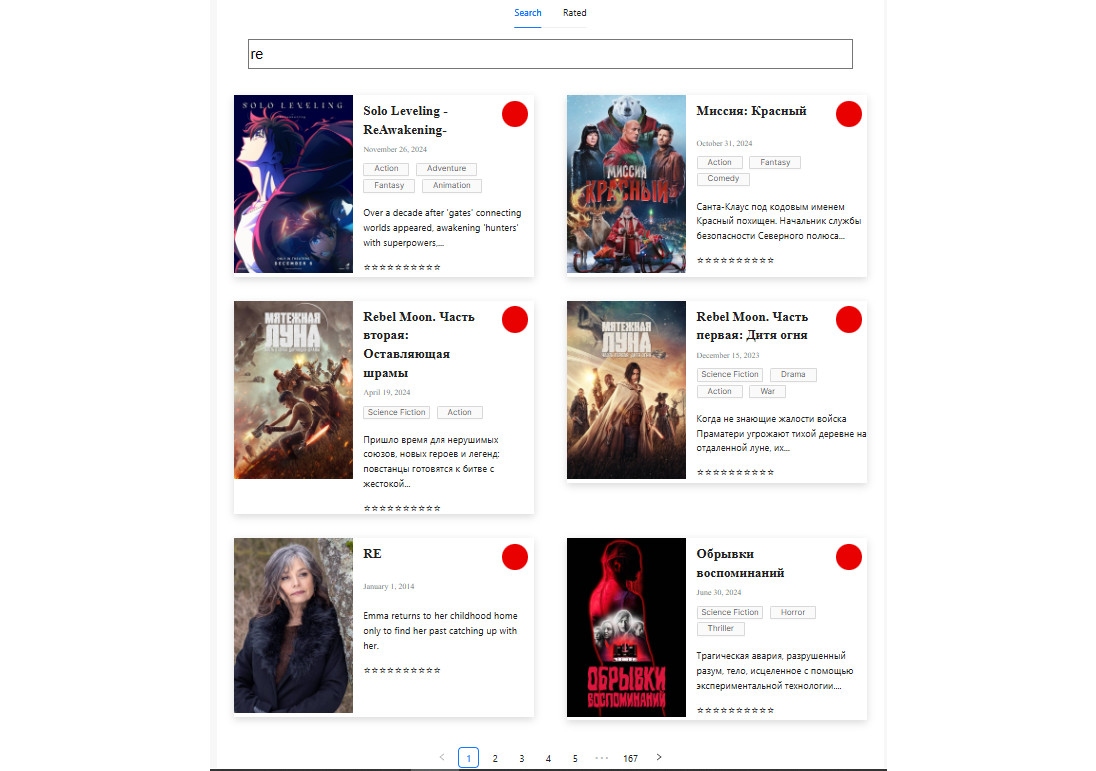The width and height of the screenshot is (1096, 771).
Task: Go to page 5 of results
Action: pyautogui.click(x=575, y=758)
